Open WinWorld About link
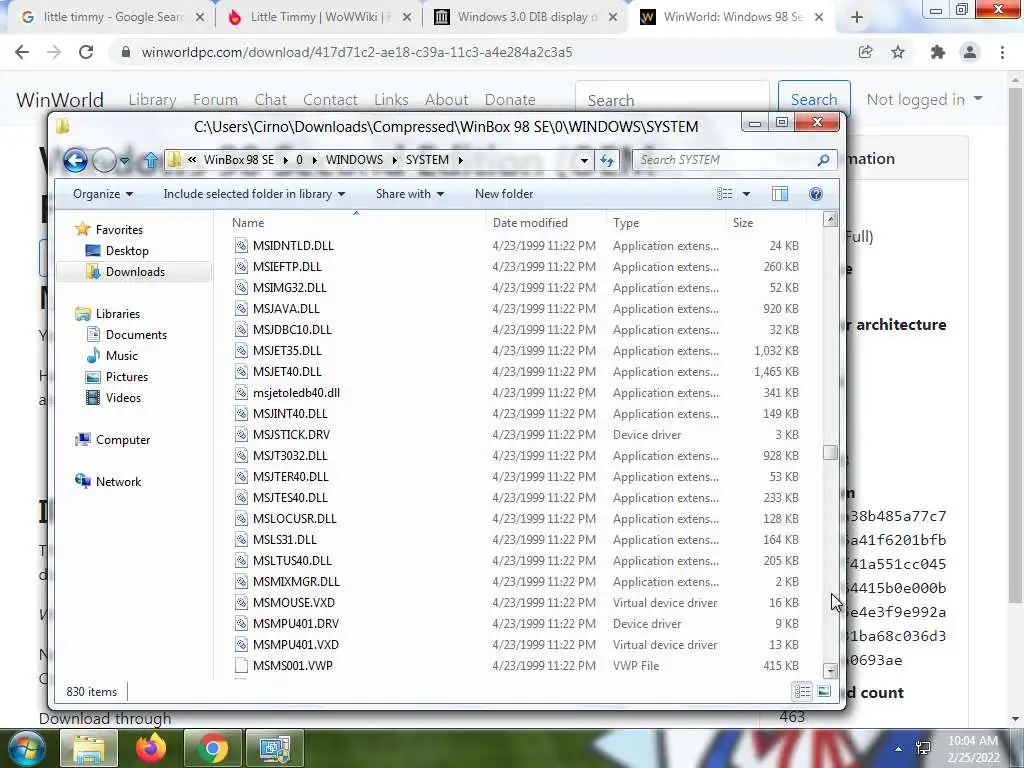 [x=447, y=99]
